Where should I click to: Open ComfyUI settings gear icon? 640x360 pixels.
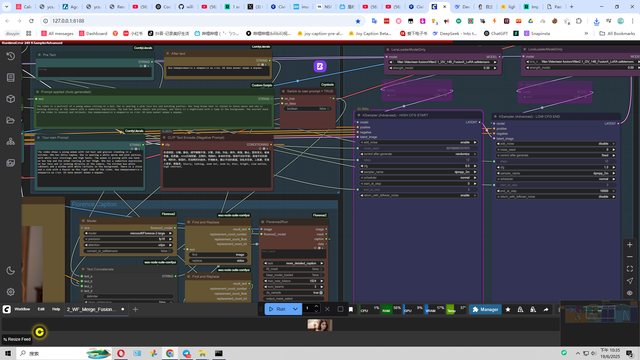click(x=11, y=292)
